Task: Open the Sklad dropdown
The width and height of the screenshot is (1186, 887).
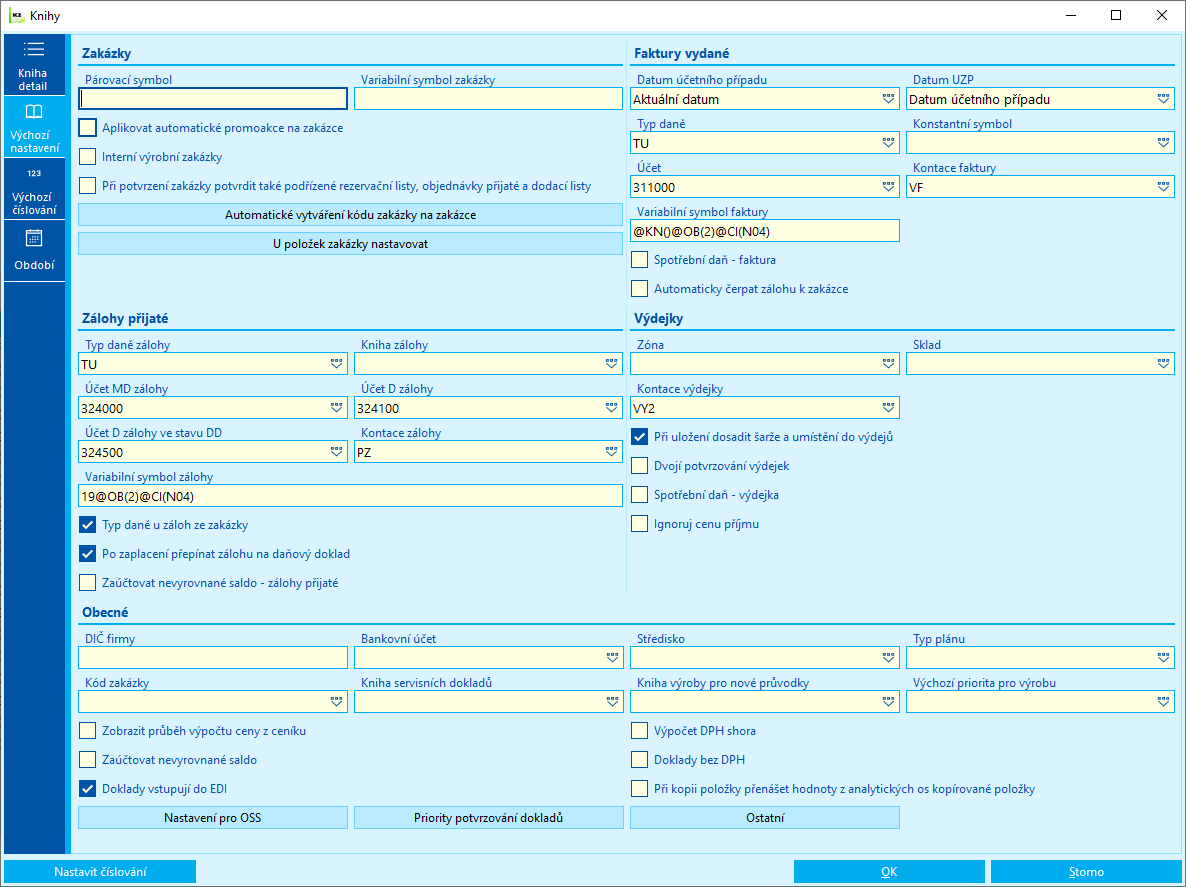Action: [1163, 364]
